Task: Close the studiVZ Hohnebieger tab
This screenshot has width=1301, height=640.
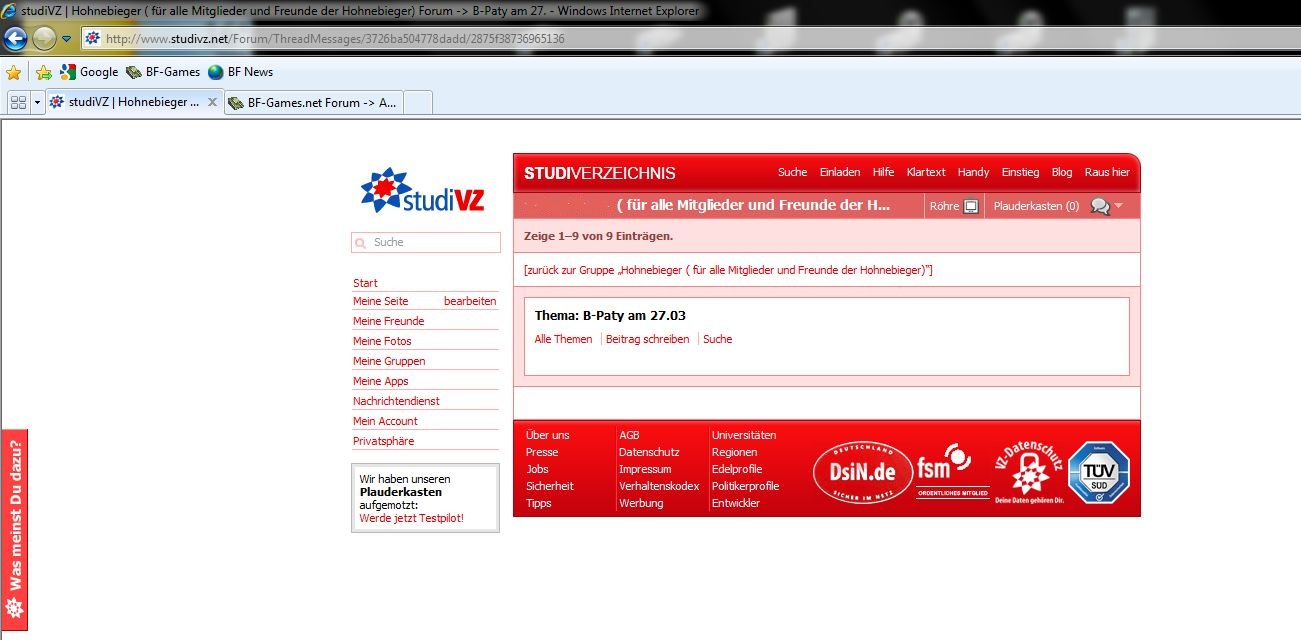Action: tap(212, 102)
